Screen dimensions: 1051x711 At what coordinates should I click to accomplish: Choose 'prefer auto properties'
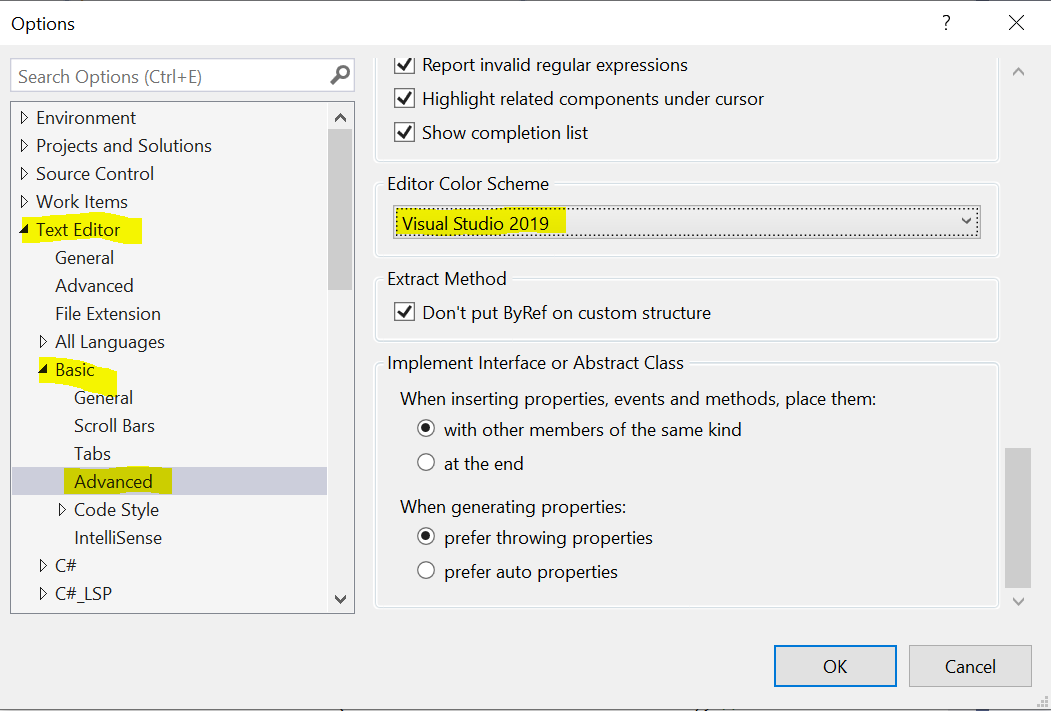pos(426,572)
